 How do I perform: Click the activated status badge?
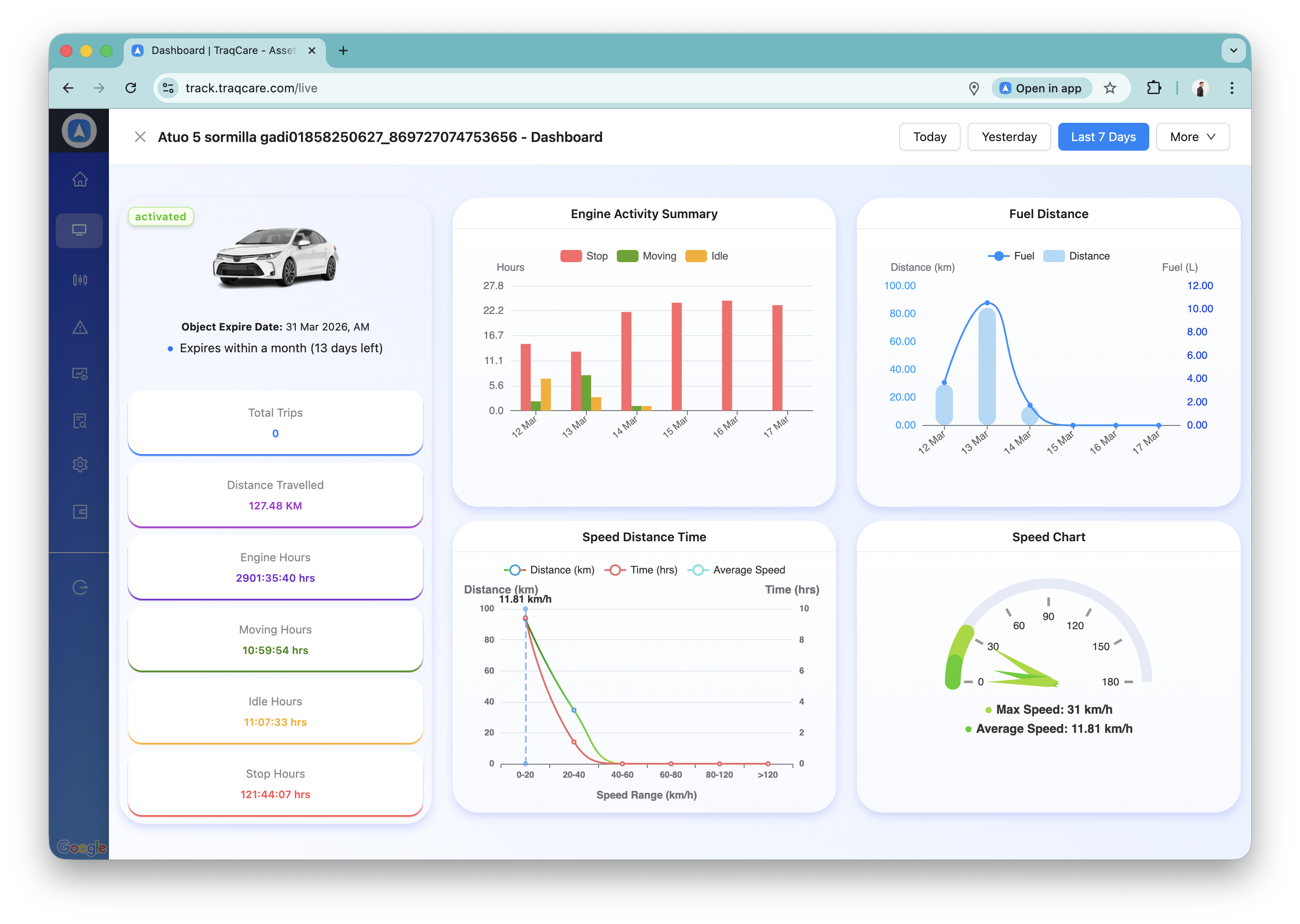click(160, 217)
